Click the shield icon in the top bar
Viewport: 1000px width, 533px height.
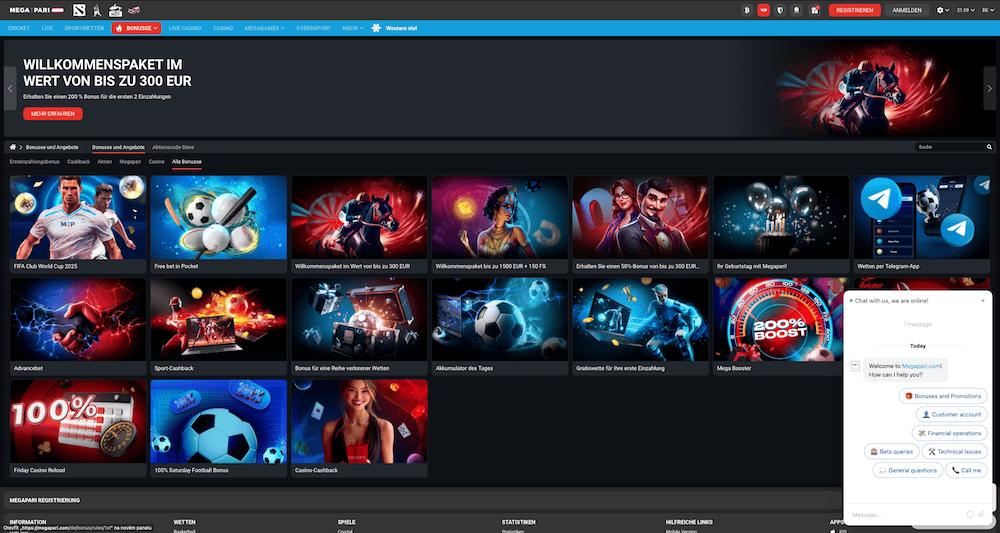coord(781,10)
